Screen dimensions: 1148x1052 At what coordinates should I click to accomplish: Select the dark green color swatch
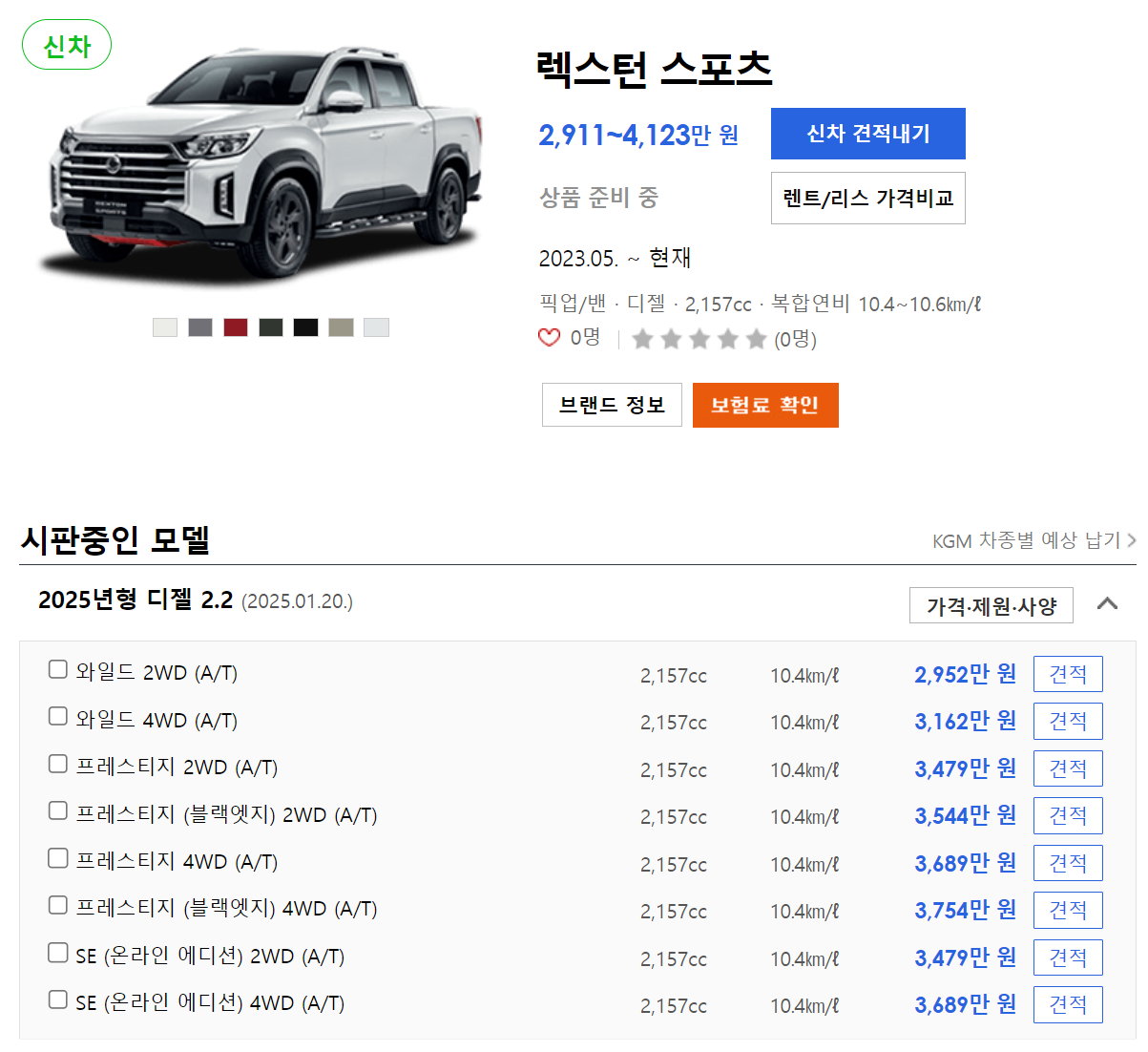pyautogui.click(x=271, y=327)
